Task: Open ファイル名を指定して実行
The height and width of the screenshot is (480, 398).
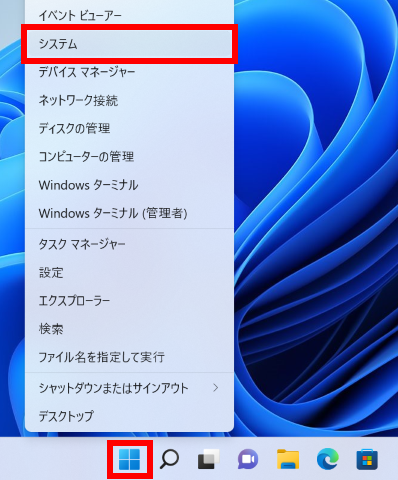Action: (x=129, y=357)
